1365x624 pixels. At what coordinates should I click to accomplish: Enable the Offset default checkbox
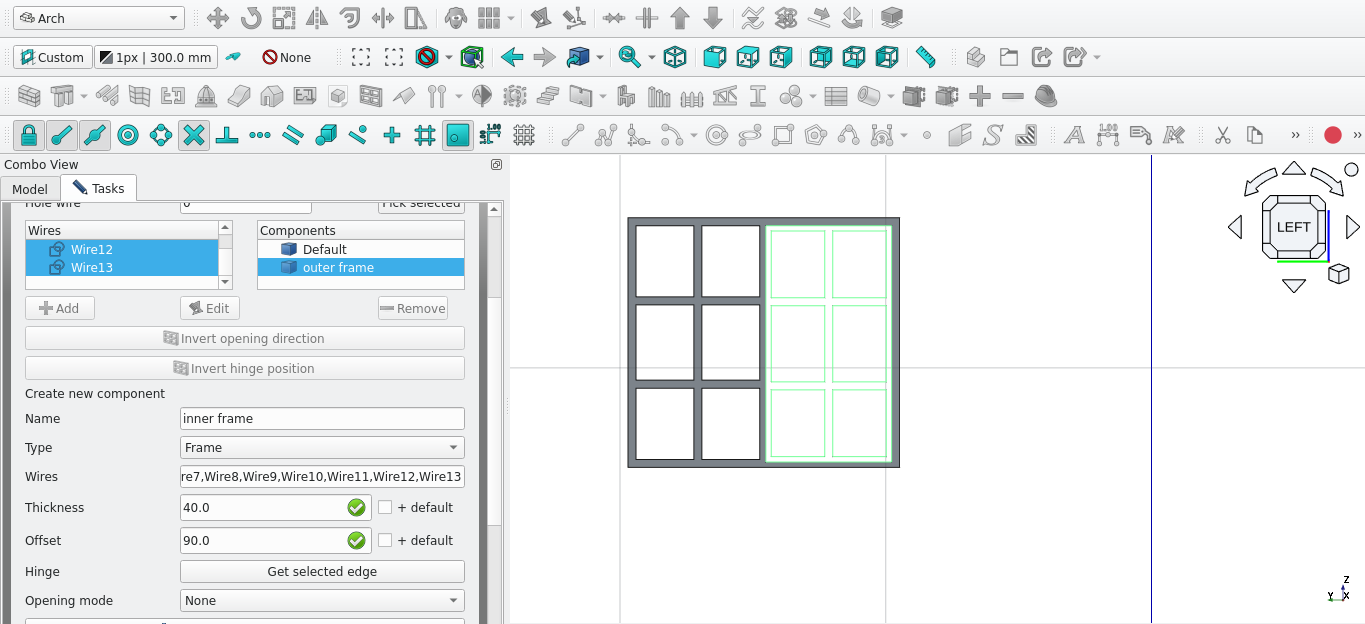[x=385, y=541]
